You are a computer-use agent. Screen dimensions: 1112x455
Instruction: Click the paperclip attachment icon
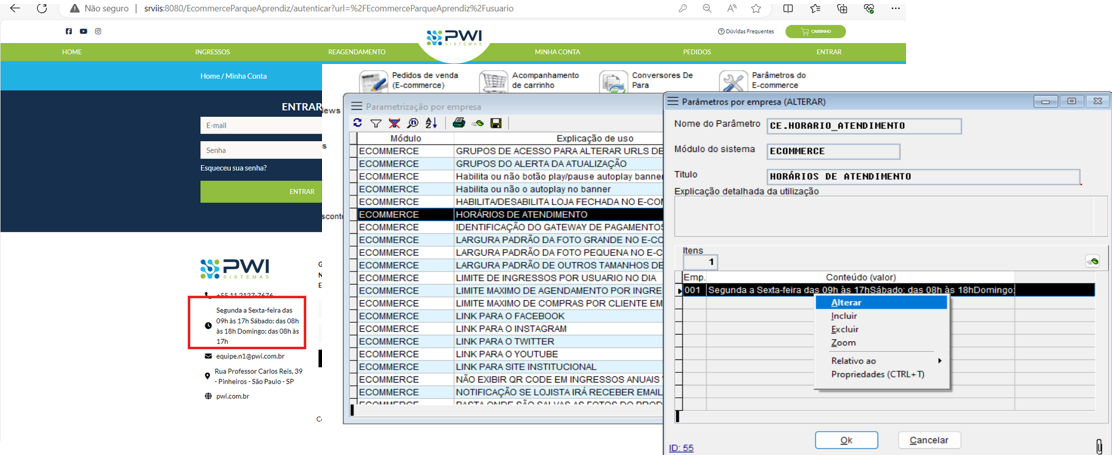(x=1099, y=445)
